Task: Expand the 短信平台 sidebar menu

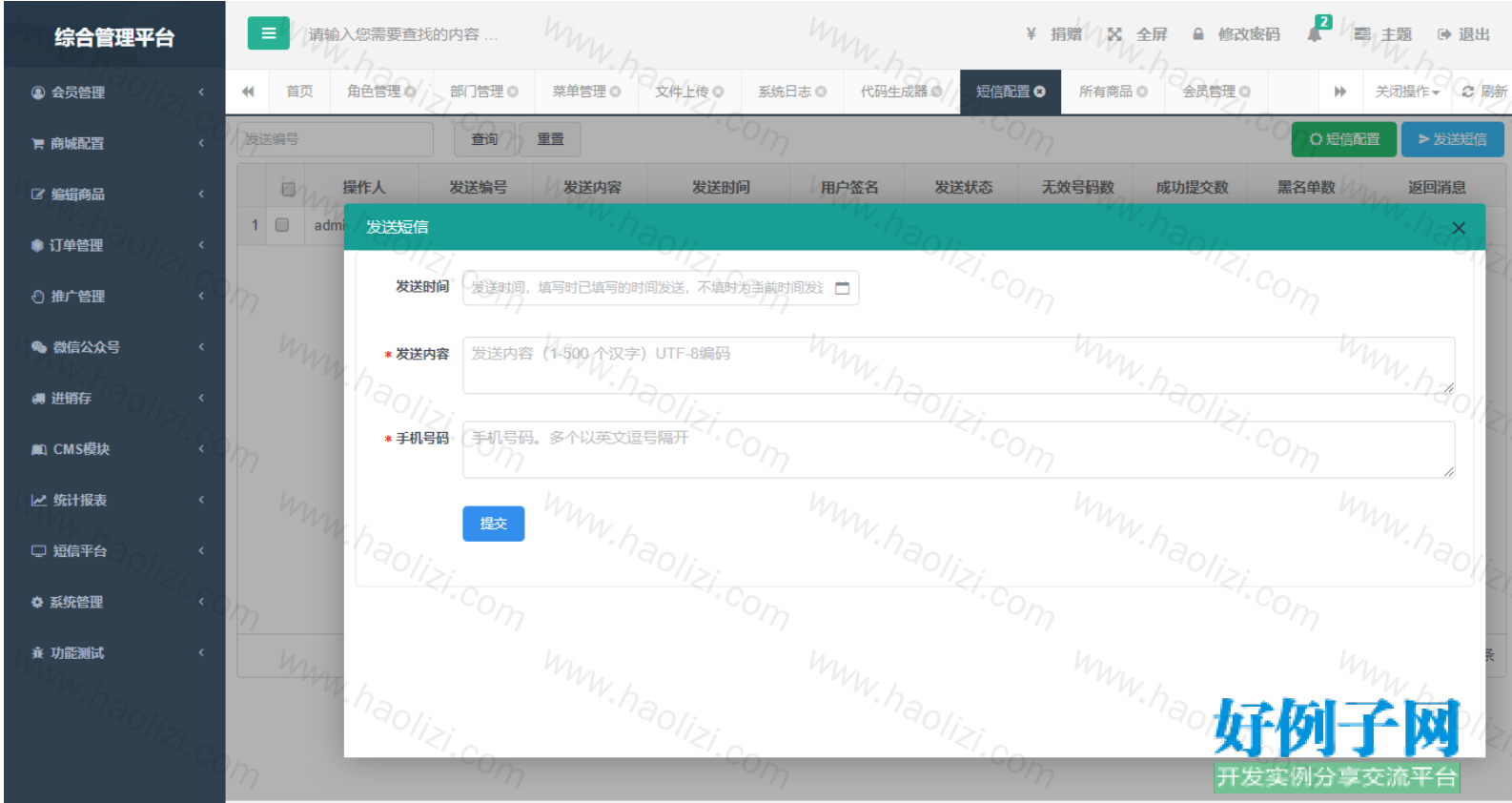Action: (x=114, y=551)
